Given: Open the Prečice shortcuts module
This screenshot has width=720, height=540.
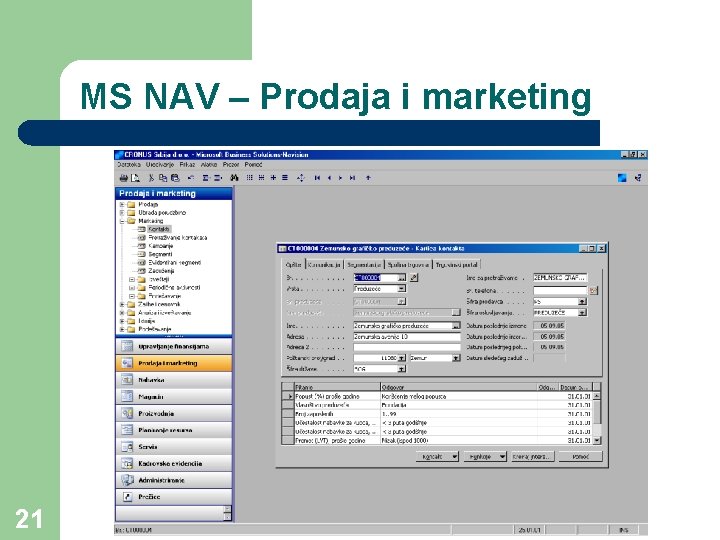Looking at the screenshot, I should [x=174, y=496].
